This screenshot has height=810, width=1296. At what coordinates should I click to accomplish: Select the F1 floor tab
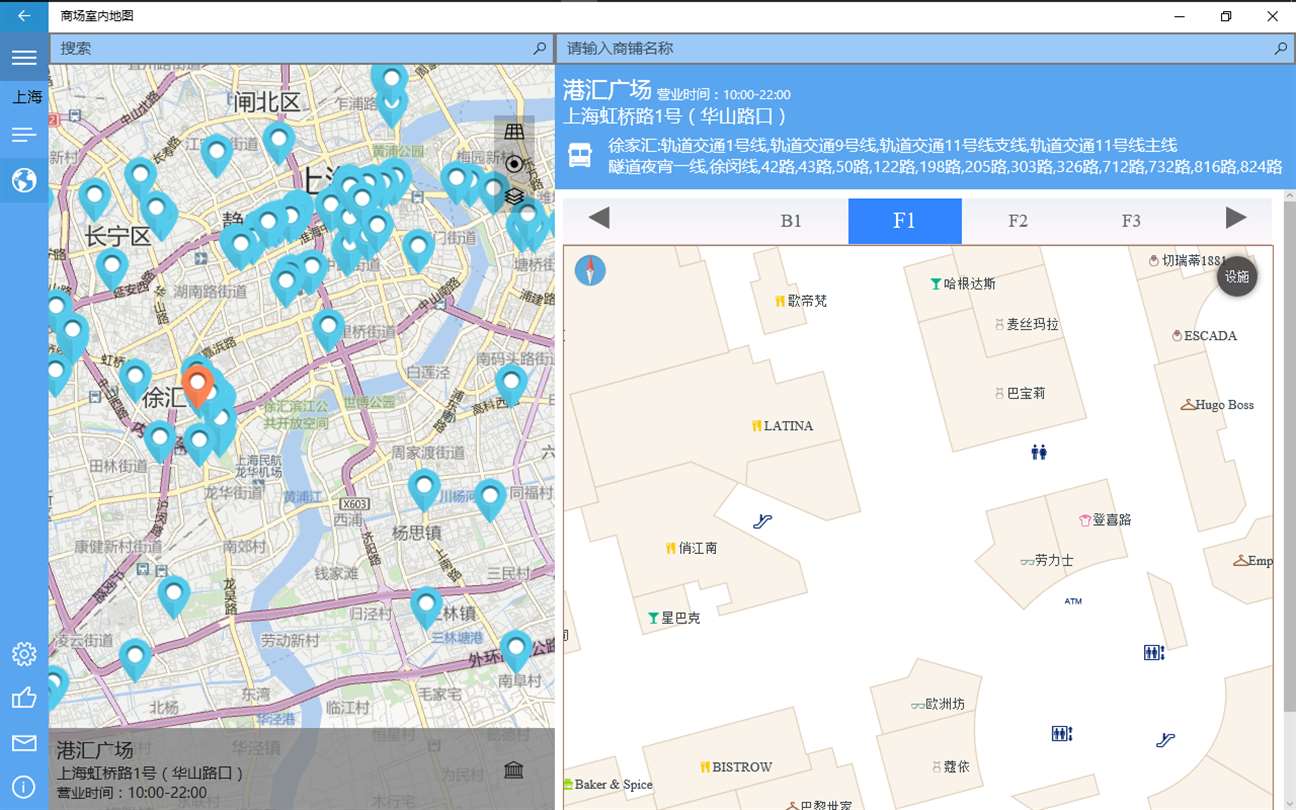[x=905, y=221]
